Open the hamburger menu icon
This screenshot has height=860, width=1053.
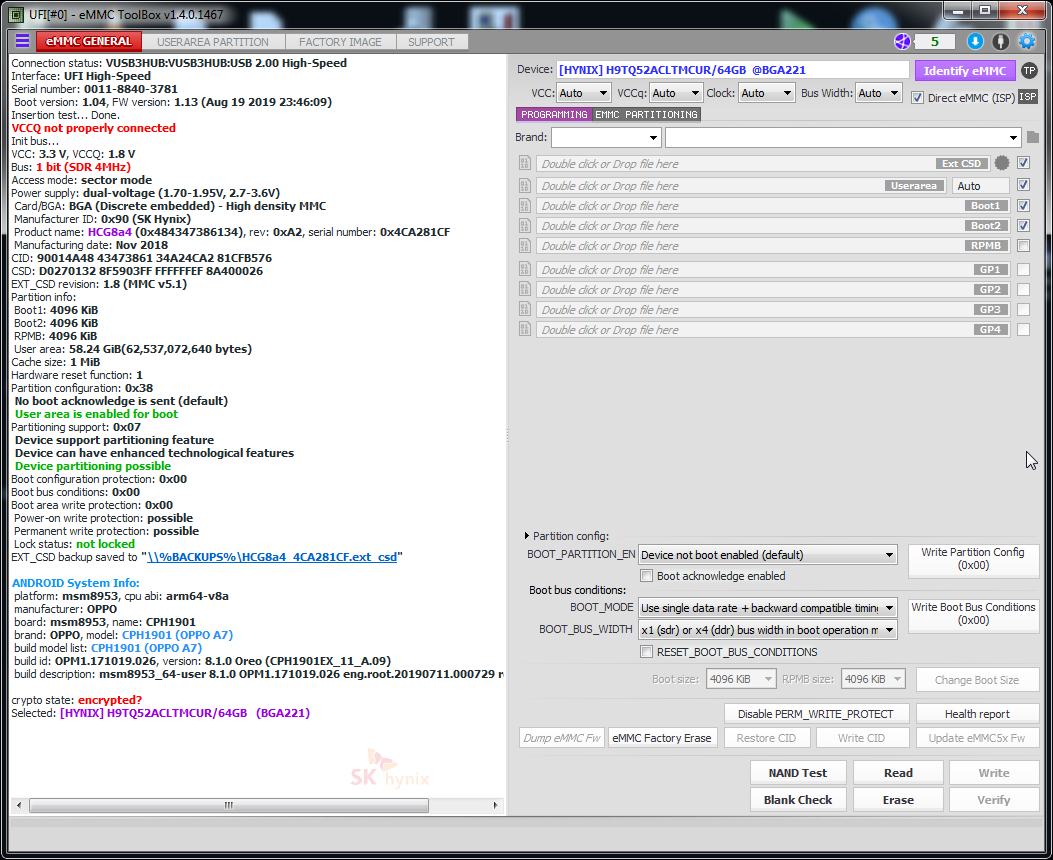pos(22,41)
